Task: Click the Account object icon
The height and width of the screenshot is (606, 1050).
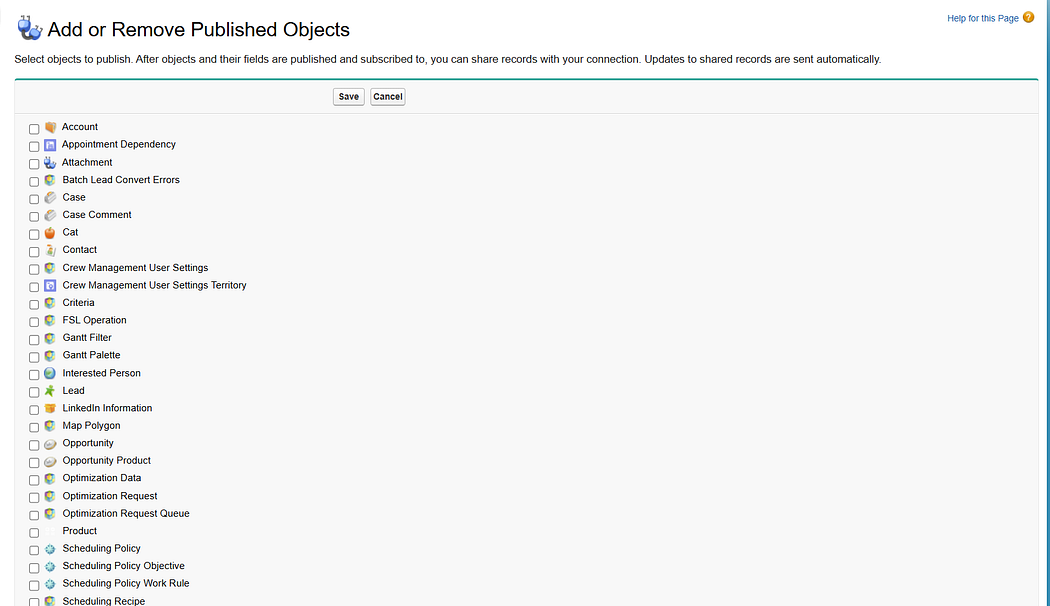Action: tap(50, 127)
